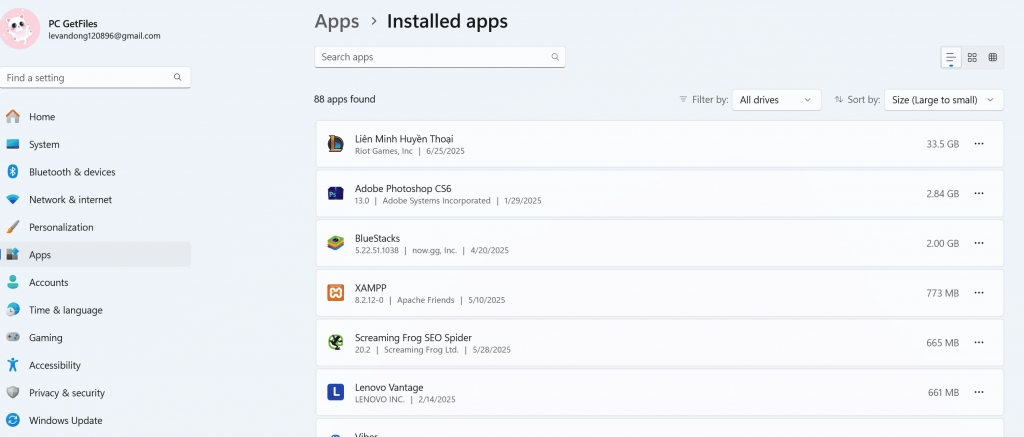Go to Apps settings section
This screenshot has height=437, width=1024.
click(x=95, y=255)
